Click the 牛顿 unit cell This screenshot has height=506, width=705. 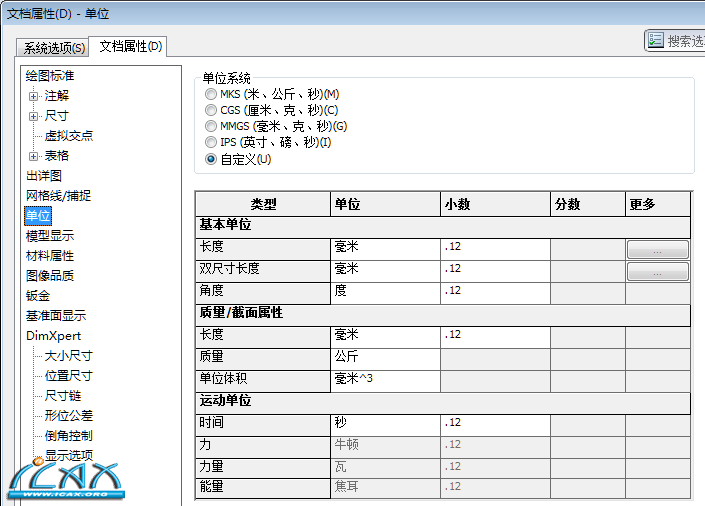[x=385, y=447]
